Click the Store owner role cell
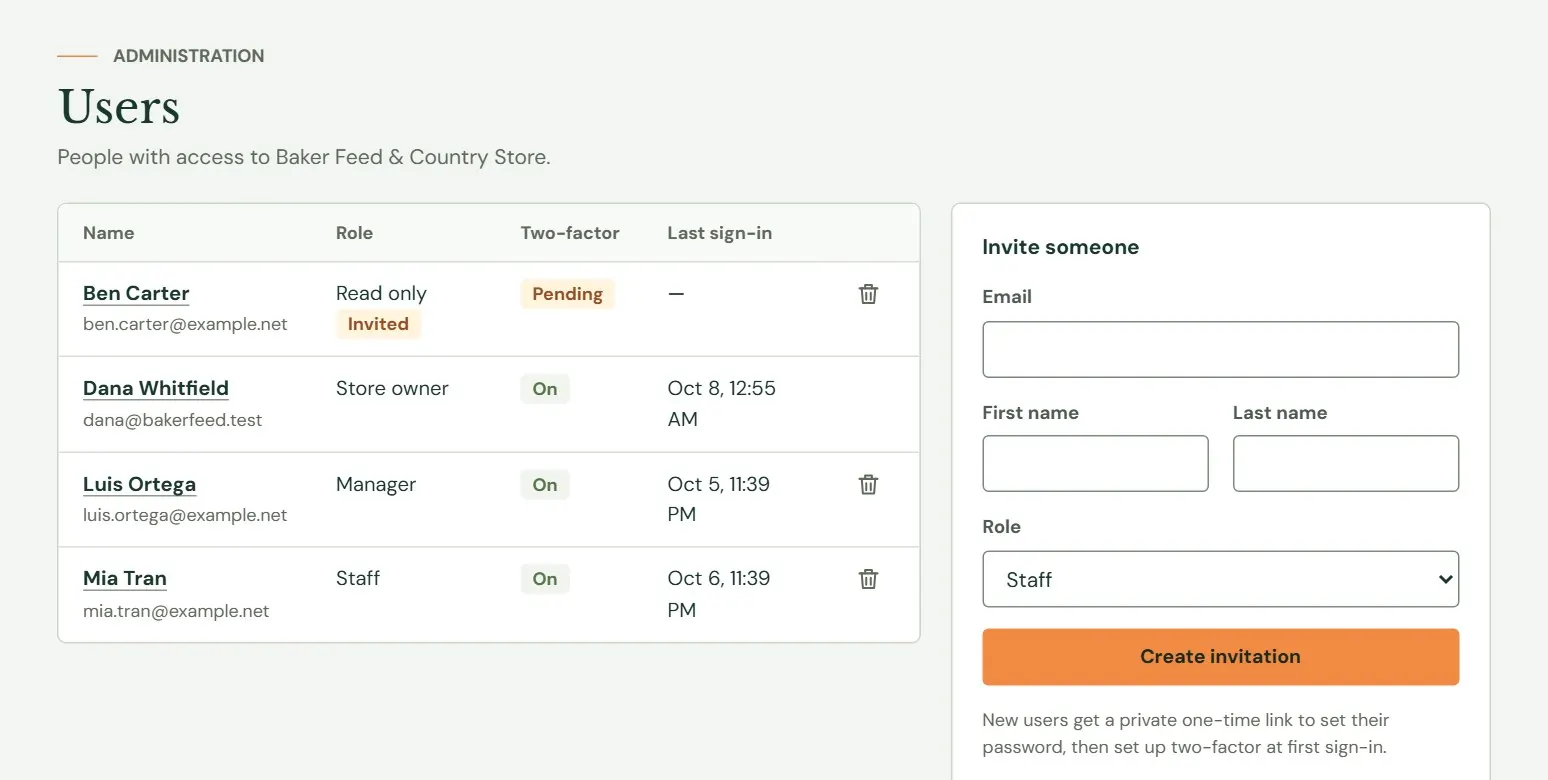This screenshot has height=780, width=1548. (x=392, y=388)
